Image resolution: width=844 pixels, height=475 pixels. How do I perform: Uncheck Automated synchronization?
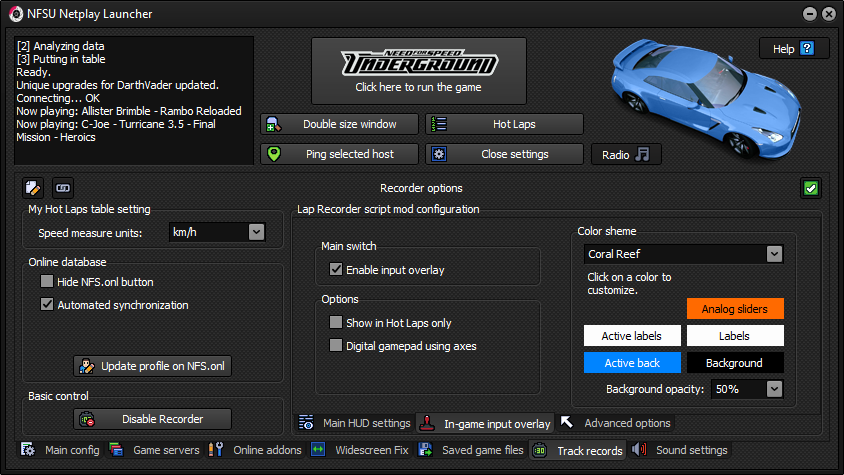coord(47,305)
